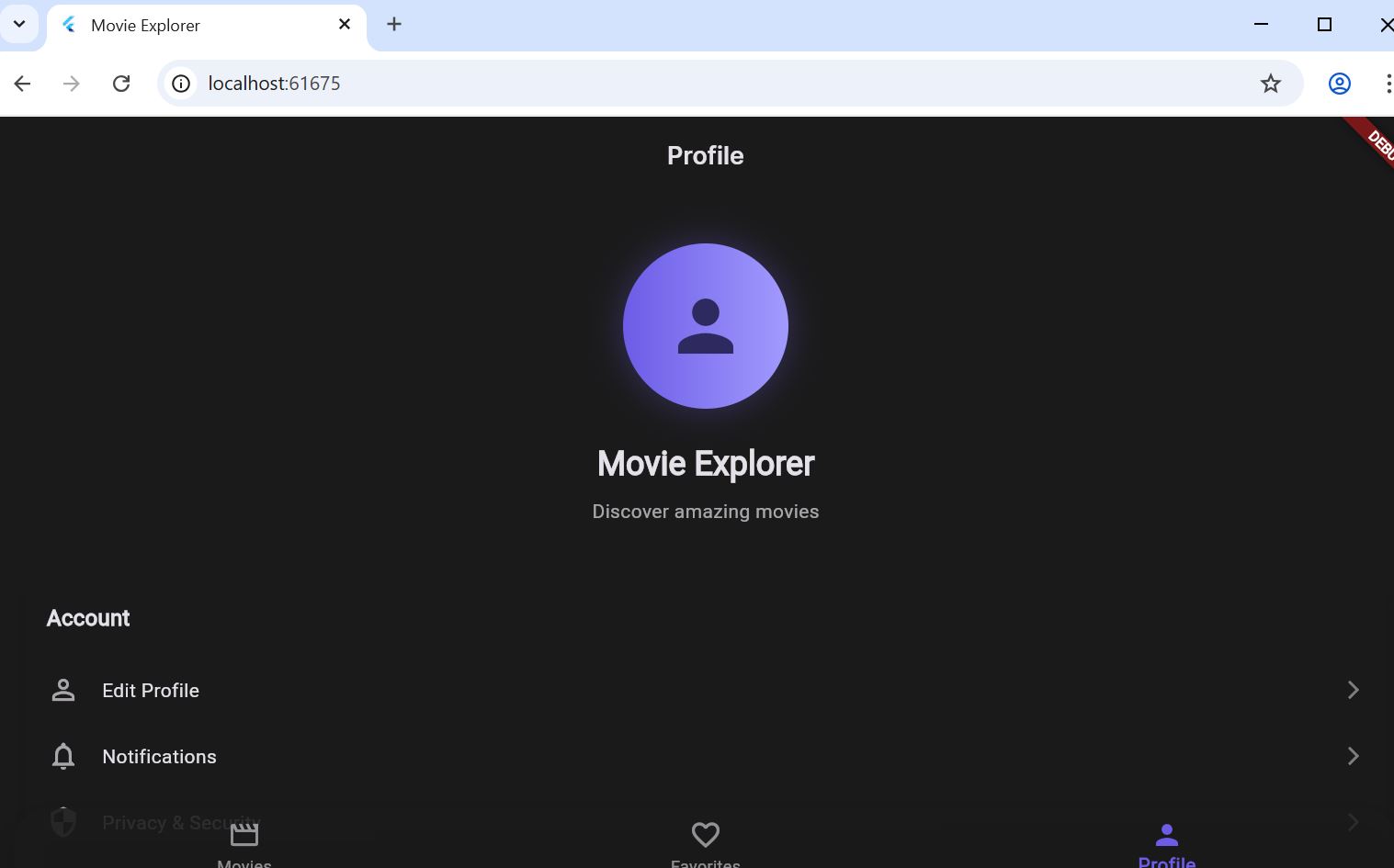Reload the page with the refresh button

[120, 83]
